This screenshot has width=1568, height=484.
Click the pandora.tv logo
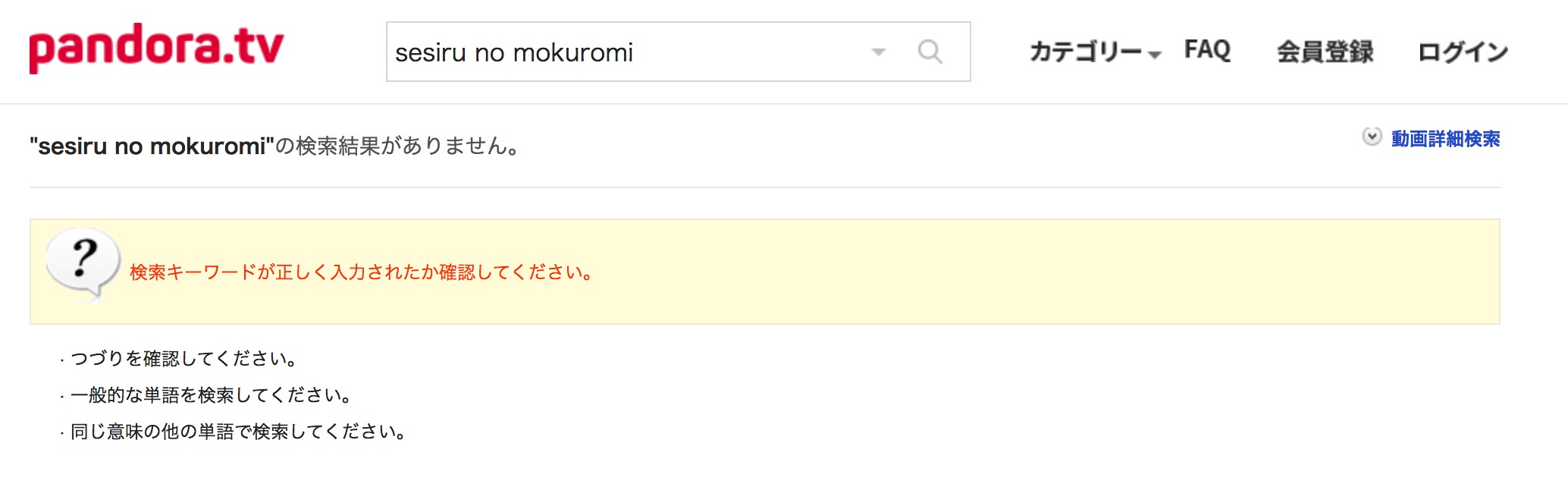[156, 48]
